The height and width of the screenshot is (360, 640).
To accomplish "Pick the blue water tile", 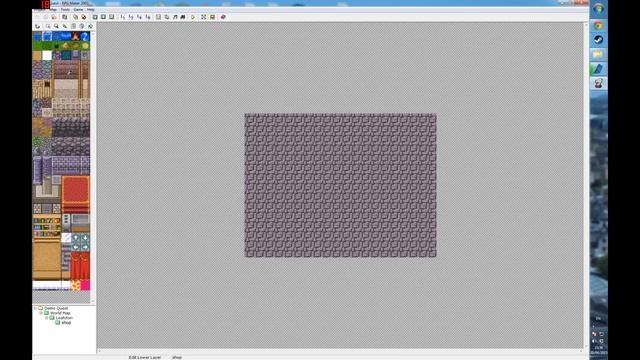I will (x=37, y=36).
